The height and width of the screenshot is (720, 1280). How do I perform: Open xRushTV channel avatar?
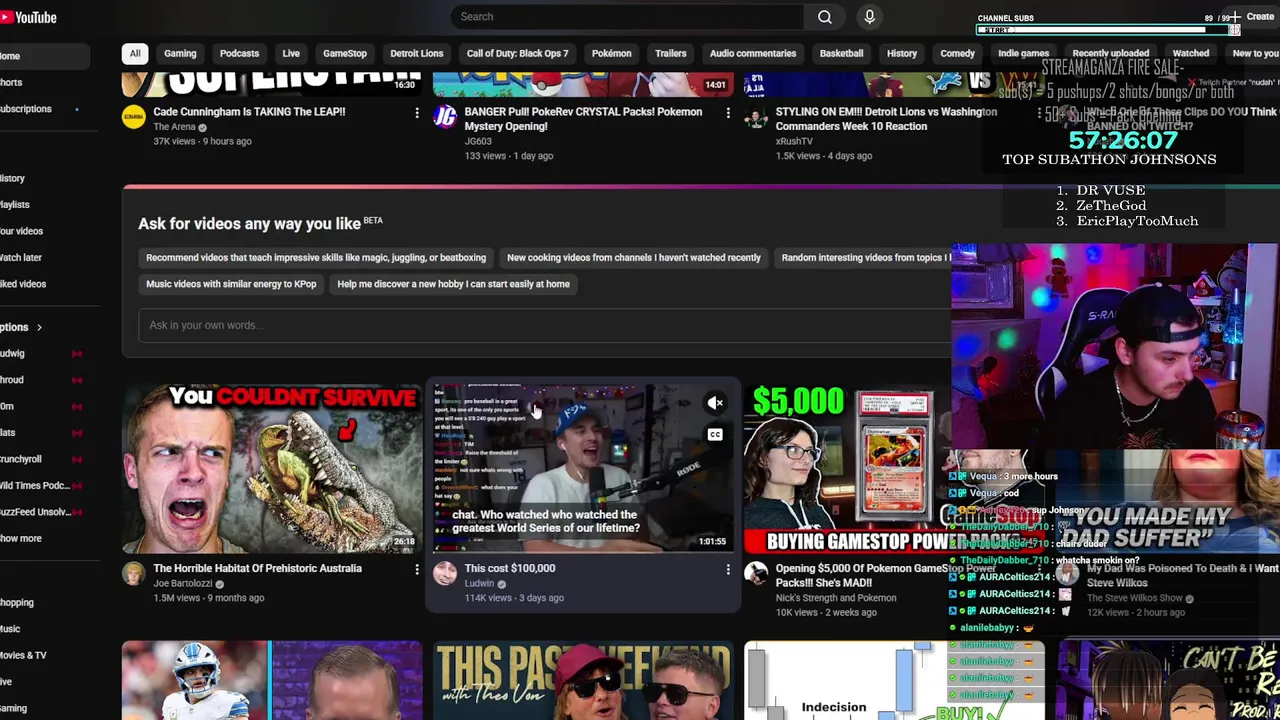pos(756,117)
